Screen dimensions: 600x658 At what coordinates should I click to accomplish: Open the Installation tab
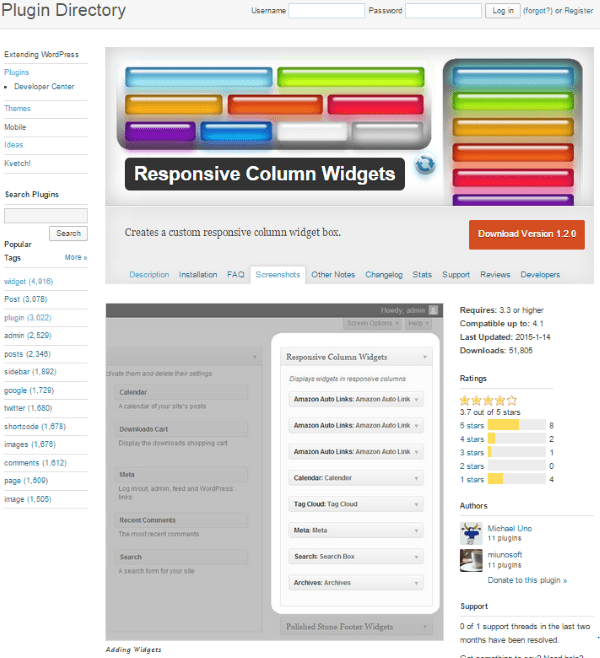point(198,274)
